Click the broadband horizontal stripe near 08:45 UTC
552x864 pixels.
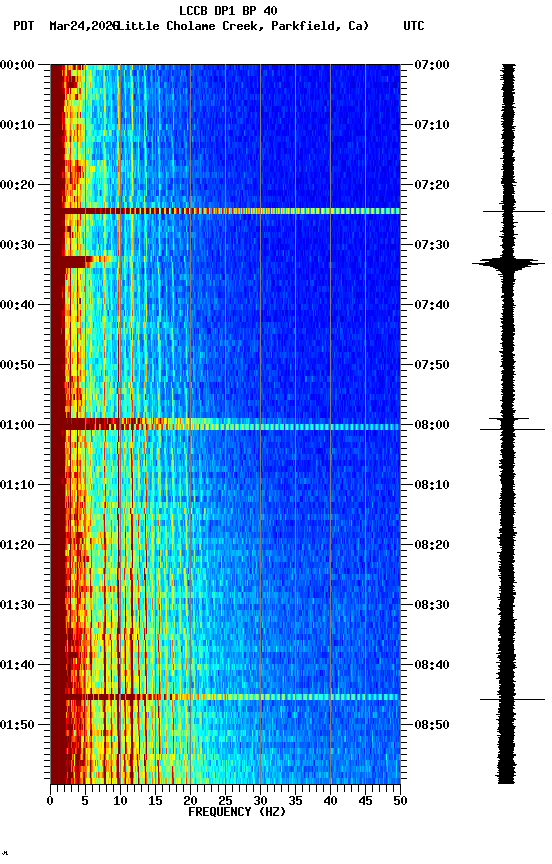pos(232,697)
